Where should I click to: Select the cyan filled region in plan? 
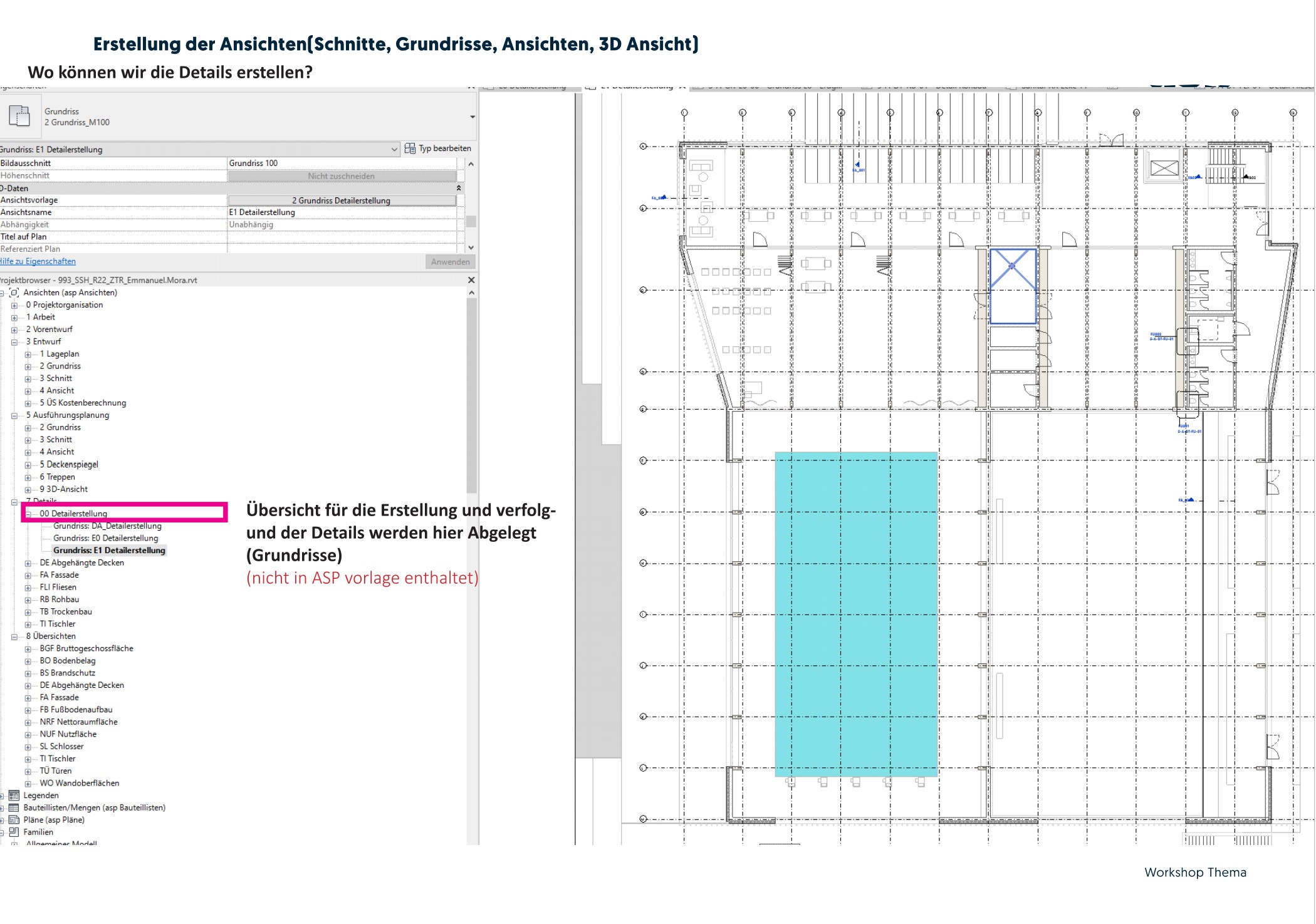click(x=856, y=614)
